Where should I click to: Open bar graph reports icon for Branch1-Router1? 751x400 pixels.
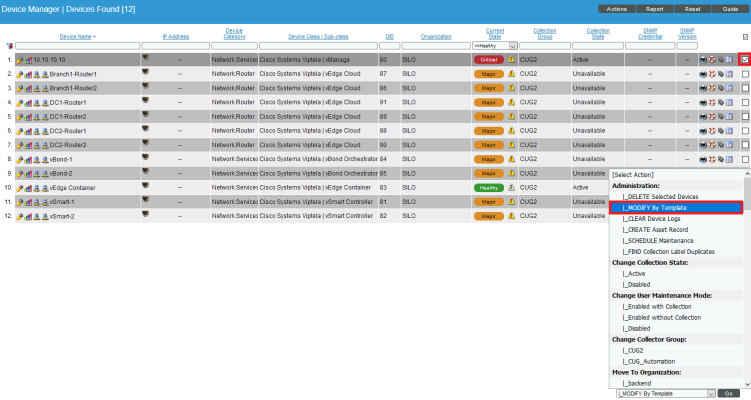coord(28,74)
